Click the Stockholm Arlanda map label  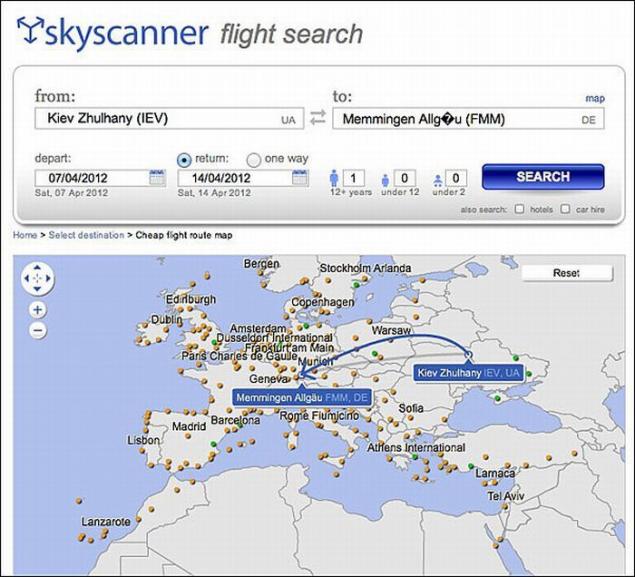click(x=365, y=268)
